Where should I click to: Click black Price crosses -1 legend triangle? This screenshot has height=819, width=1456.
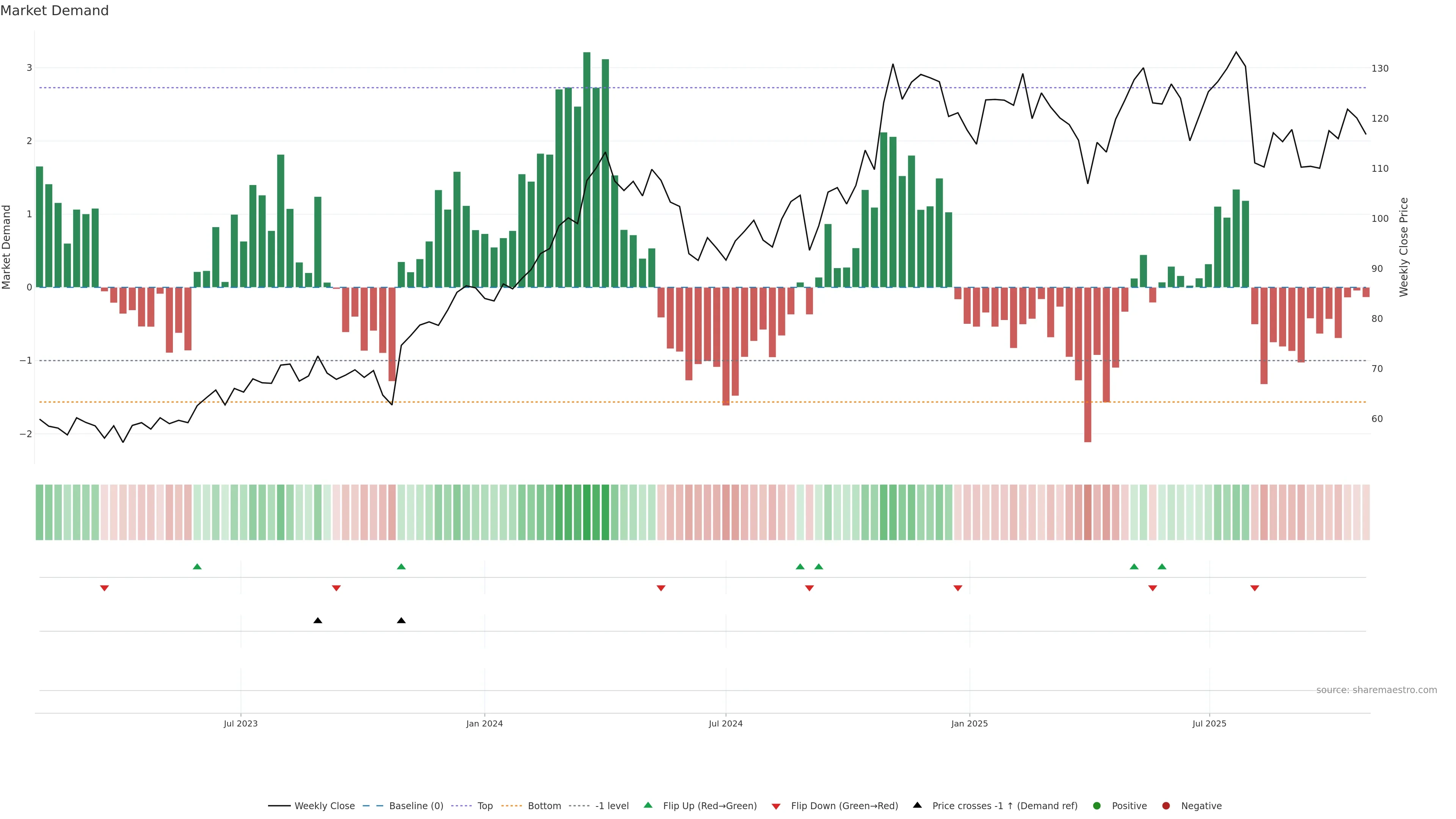click(x=917, y=805)
